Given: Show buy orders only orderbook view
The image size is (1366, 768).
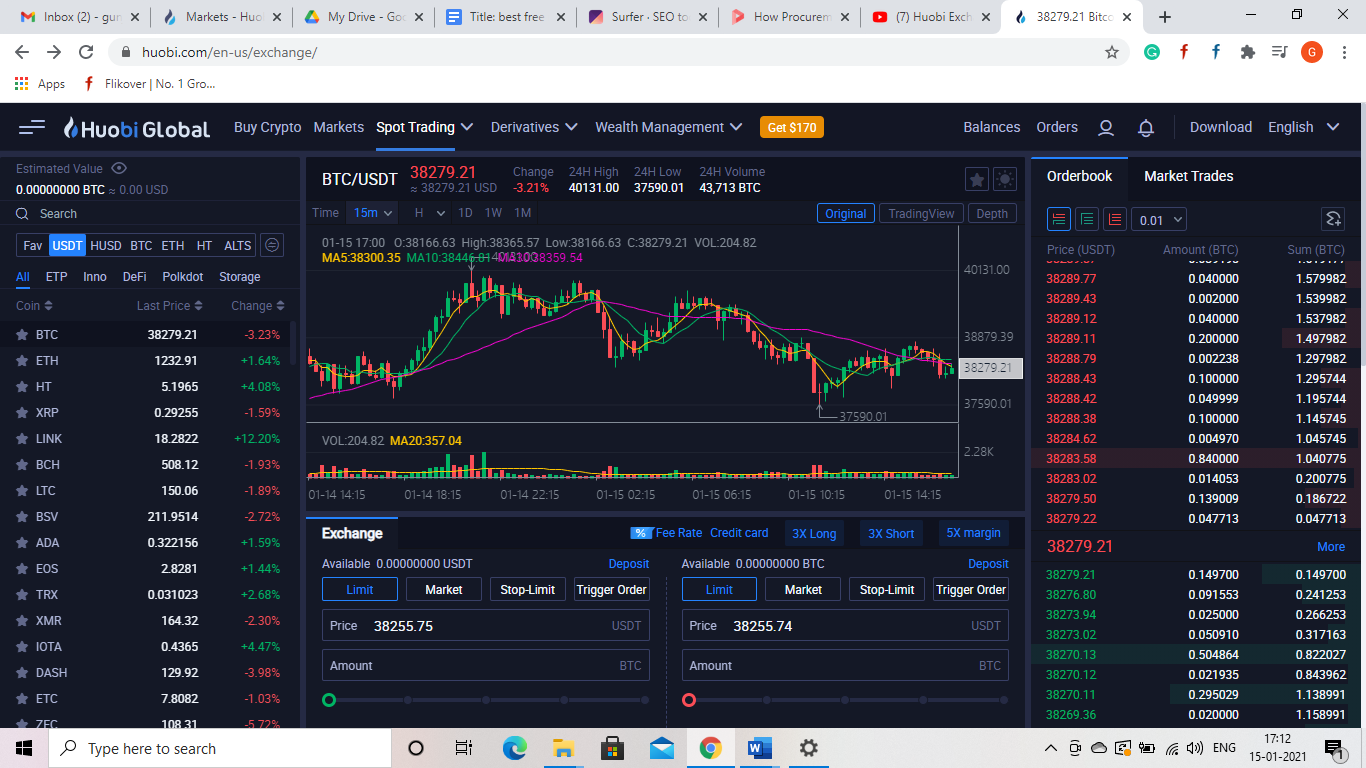Looking at the screenshot, I should [1087, 219].
